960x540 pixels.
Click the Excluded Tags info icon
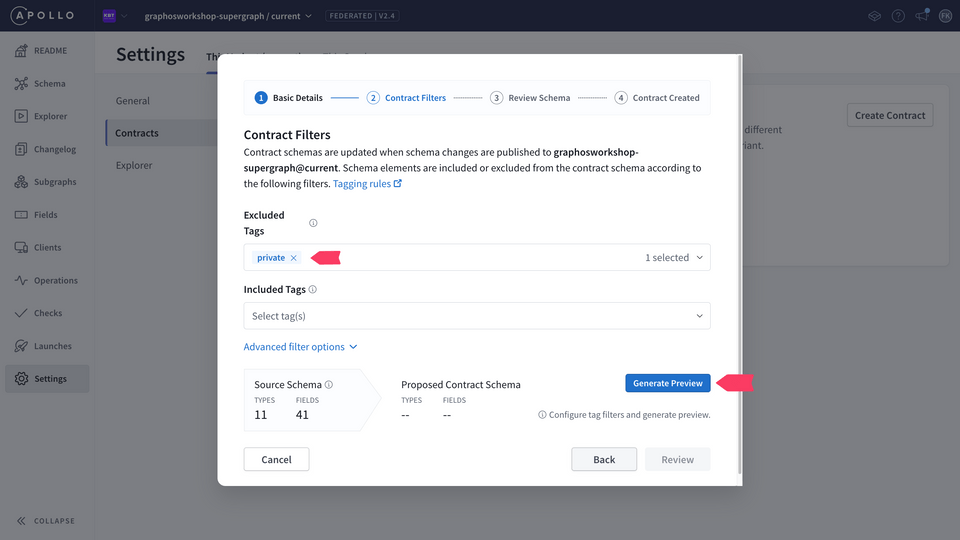click(313, 223)
